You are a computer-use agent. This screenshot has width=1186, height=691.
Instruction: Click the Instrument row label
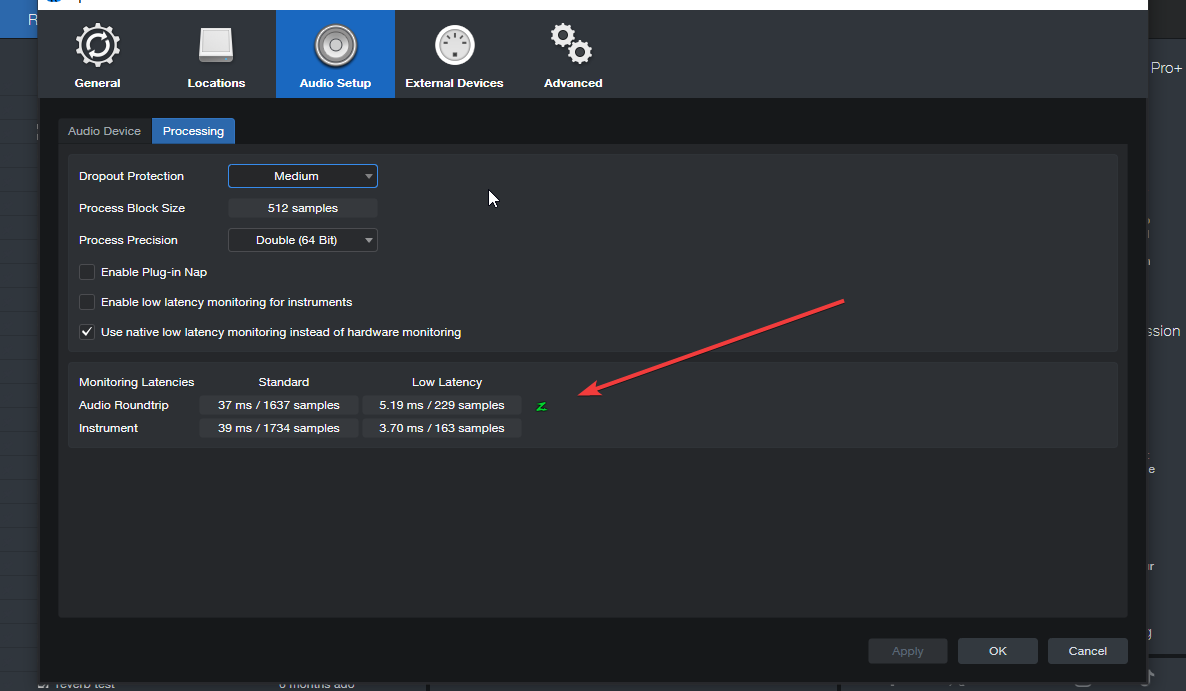tap(108, 428)
